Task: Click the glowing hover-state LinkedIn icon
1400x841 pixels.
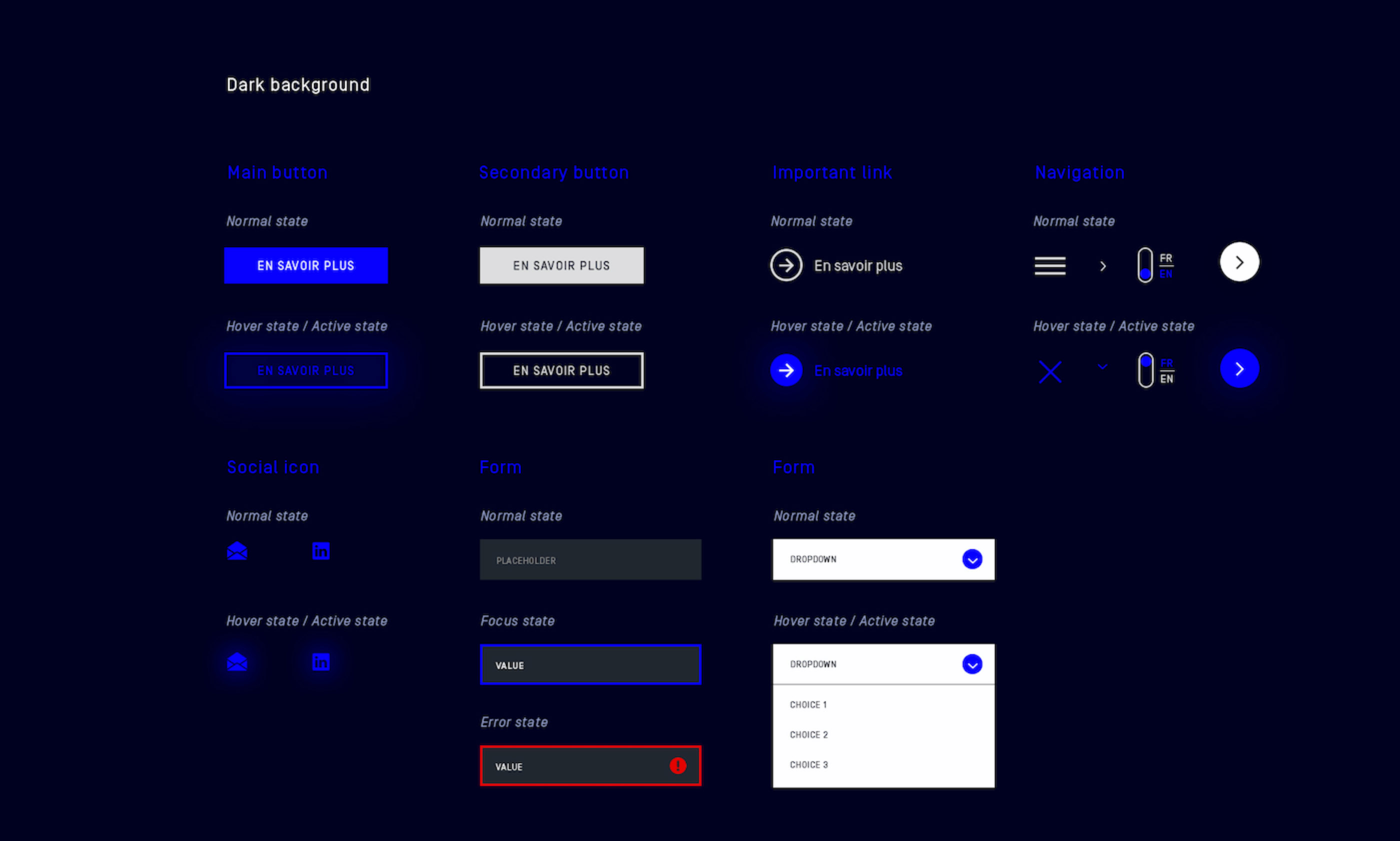Action: (320, 661)
